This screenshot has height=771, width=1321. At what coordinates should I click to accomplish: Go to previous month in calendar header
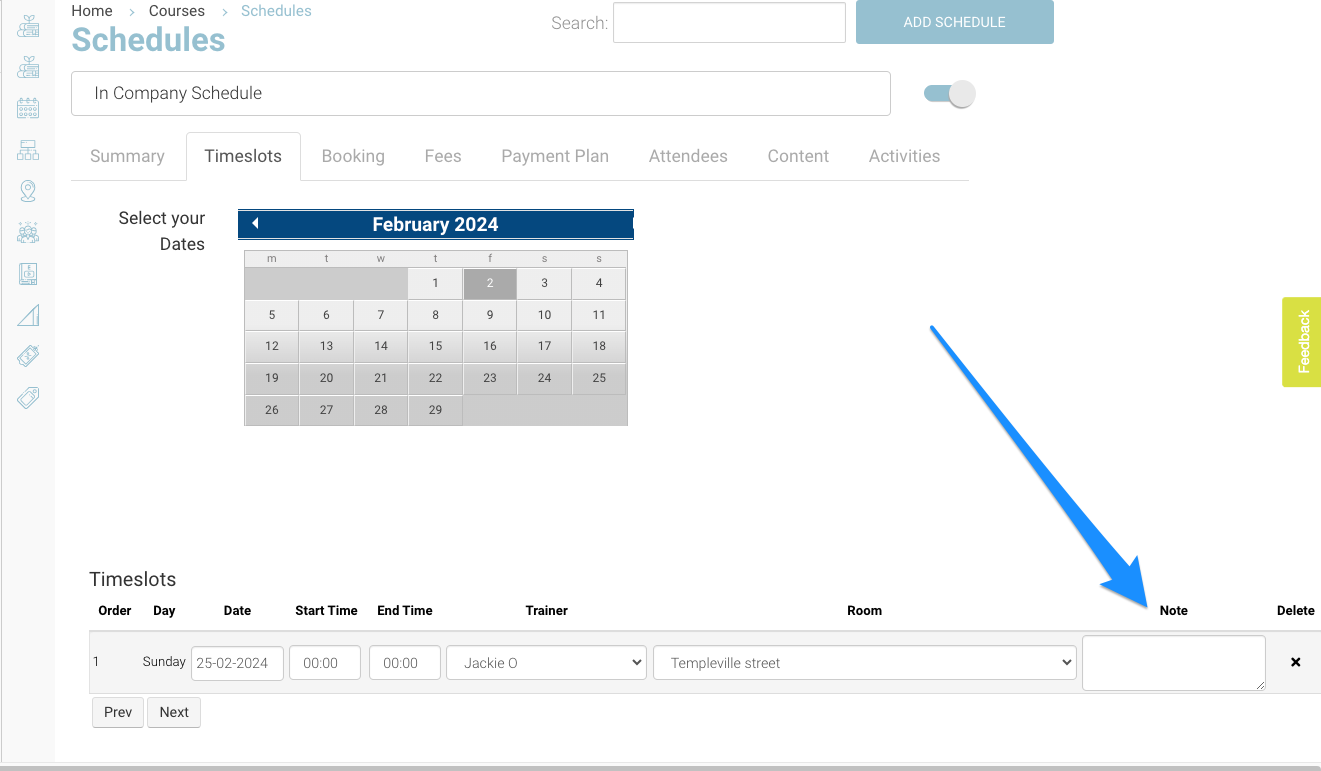pos(255,224)
